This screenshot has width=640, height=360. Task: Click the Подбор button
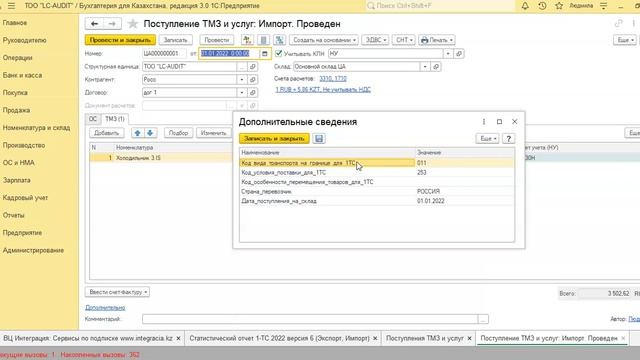click(178, 133)
